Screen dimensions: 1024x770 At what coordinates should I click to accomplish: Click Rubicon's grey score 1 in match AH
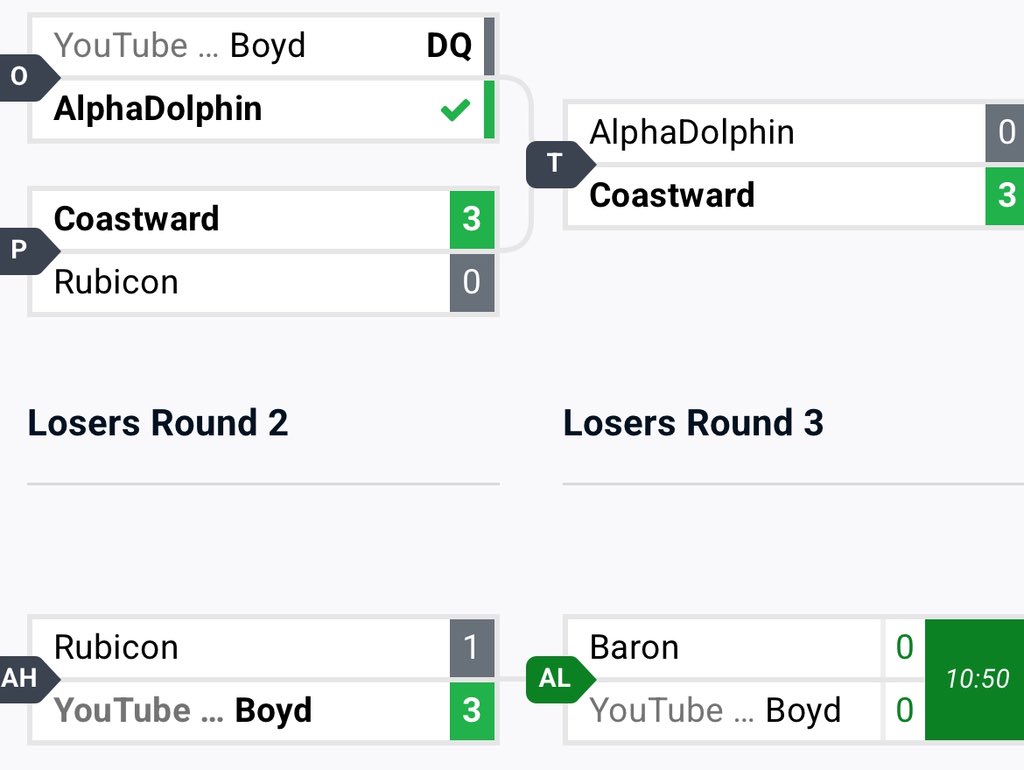point(472,647)
